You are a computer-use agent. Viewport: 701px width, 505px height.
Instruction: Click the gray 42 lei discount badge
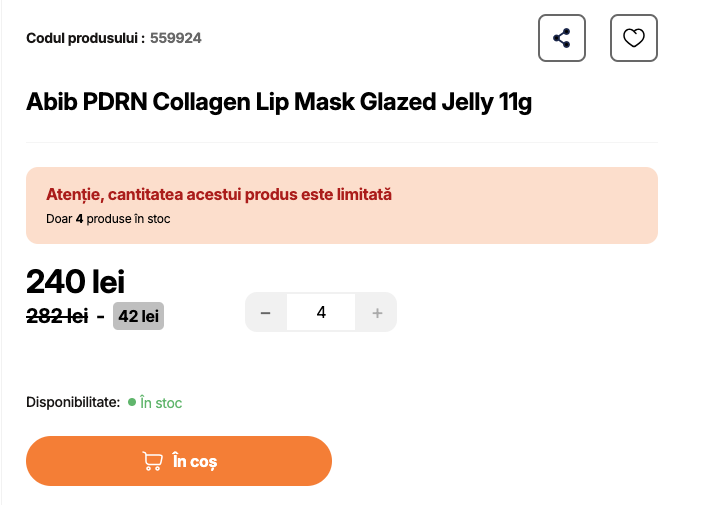[138, 316]
